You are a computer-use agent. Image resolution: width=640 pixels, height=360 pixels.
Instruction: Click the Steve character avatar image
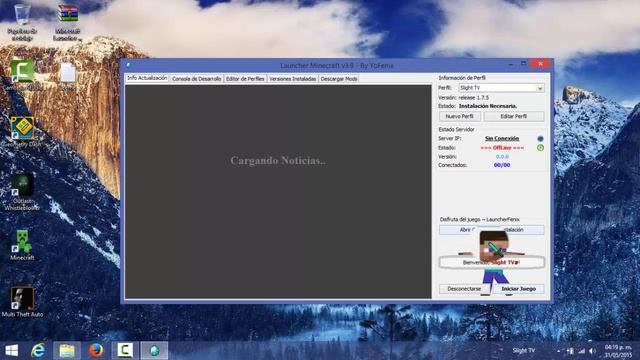pyautogui.click(x=494, y=261)
